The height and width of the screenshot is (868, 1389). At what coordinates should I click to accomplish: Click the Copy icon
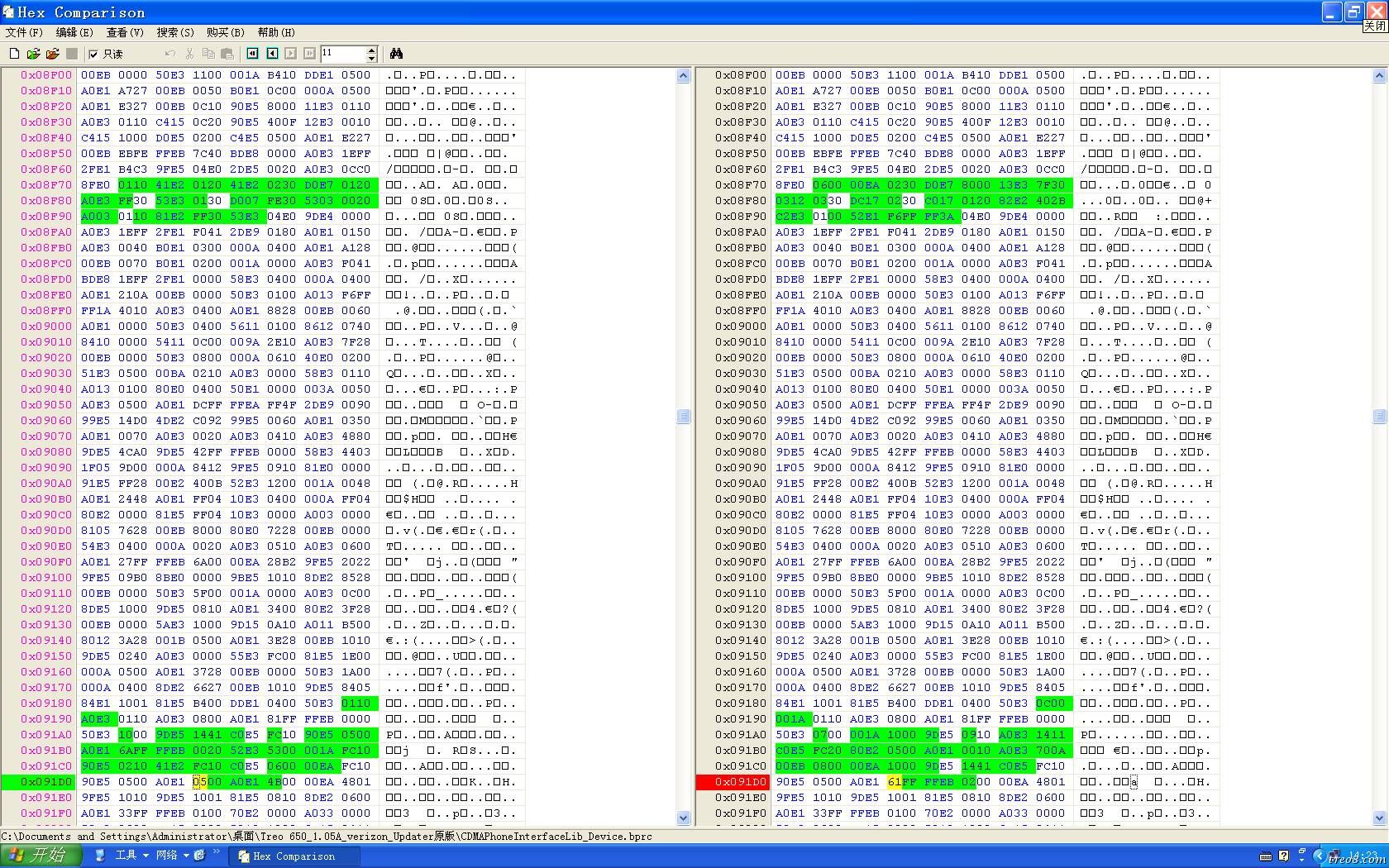208,54
